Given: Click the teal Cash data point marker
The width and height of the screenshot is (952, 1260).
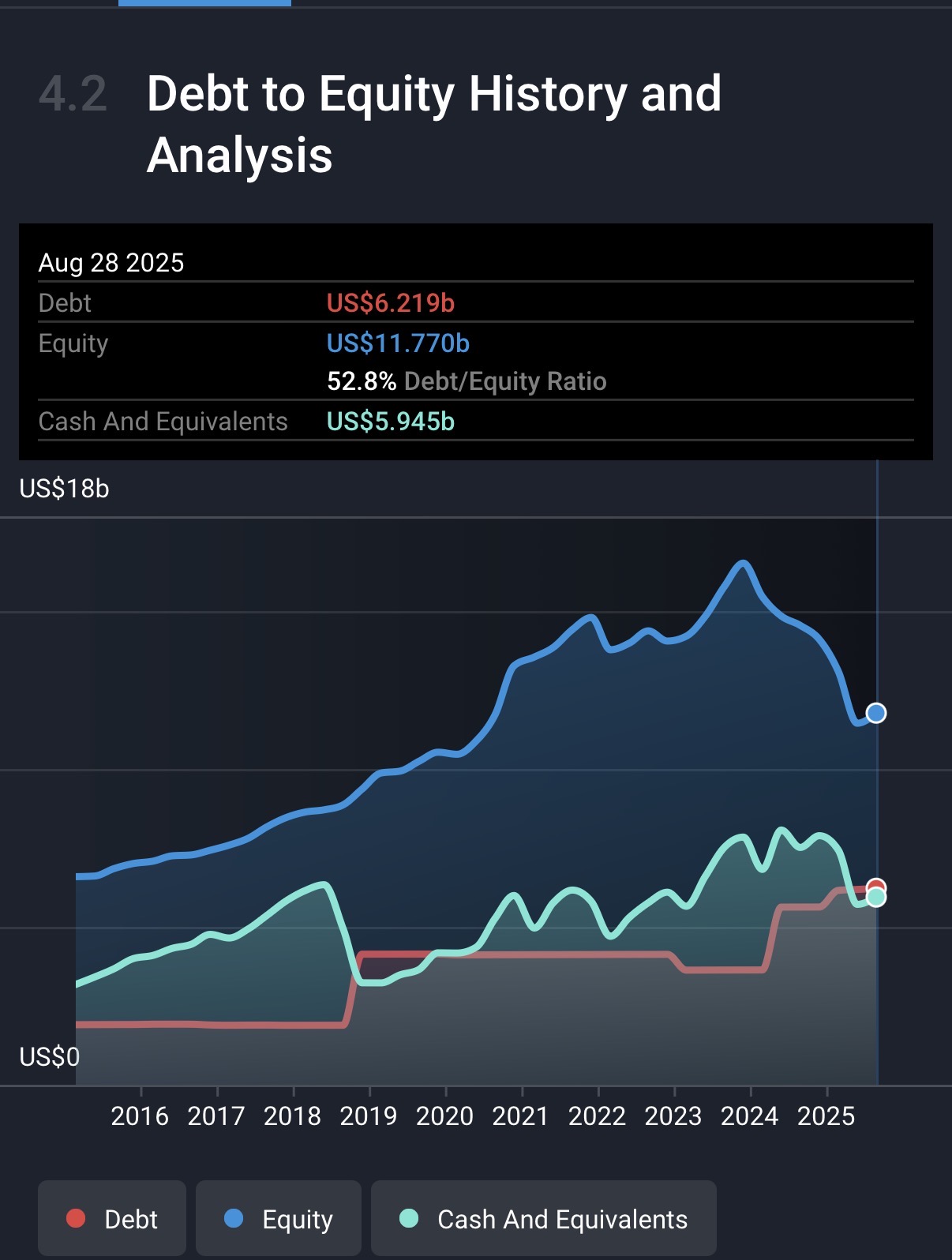Looking at the screenshot, I should [x=876, y=898].
